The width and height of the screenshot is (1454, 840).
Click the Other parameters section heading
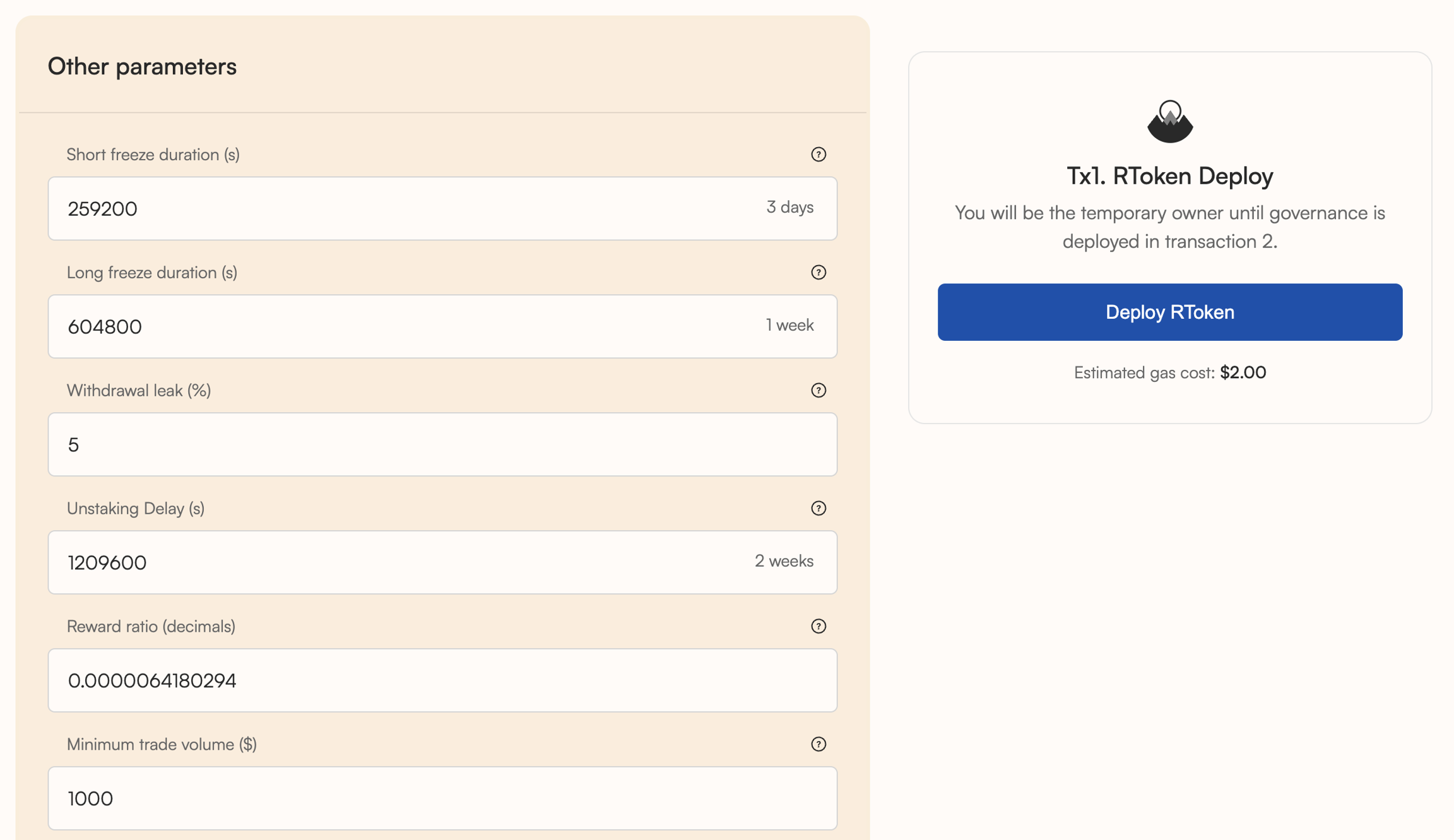click(x=142, y=67)
